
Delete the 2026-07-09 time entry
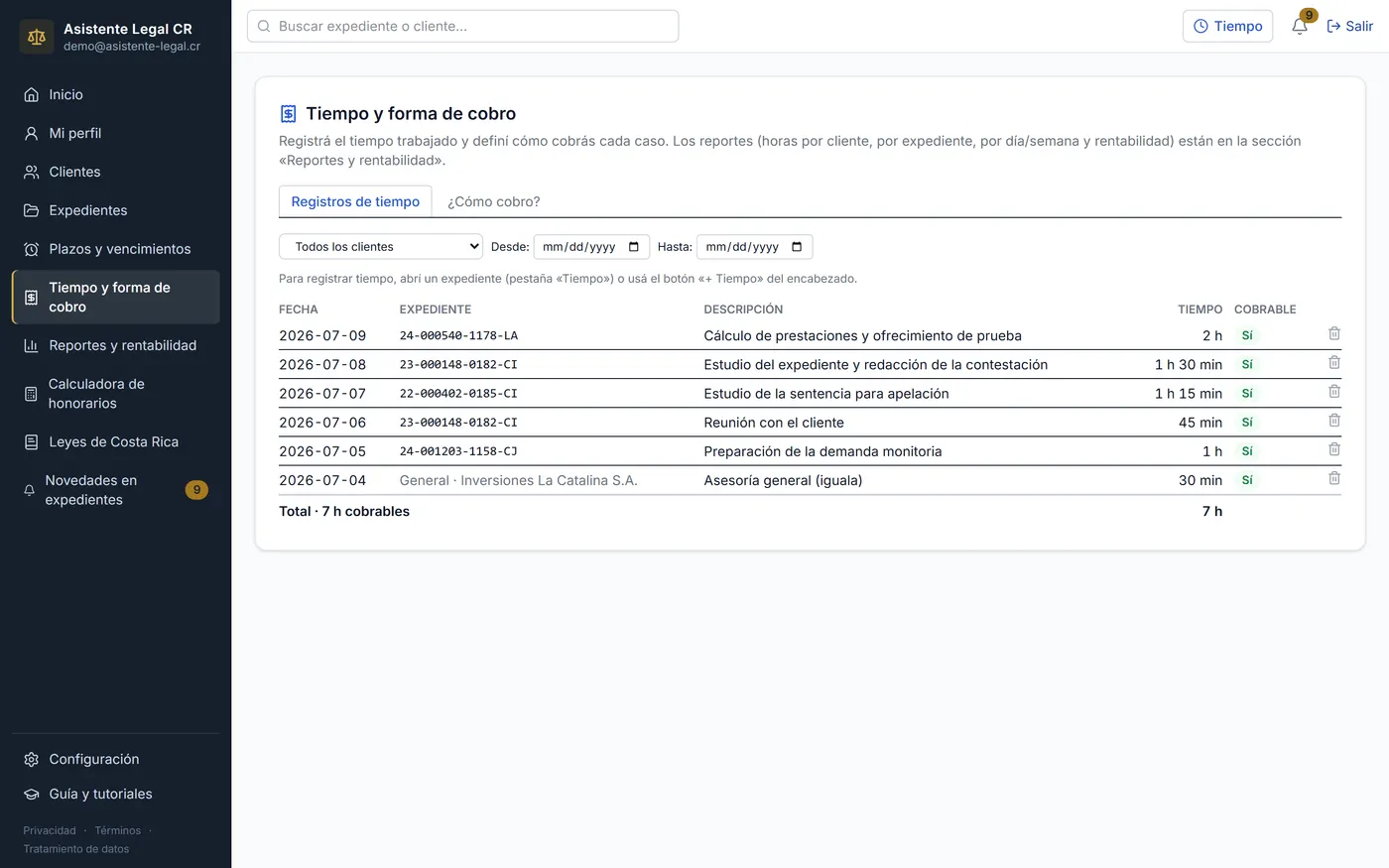(1334, 334)
